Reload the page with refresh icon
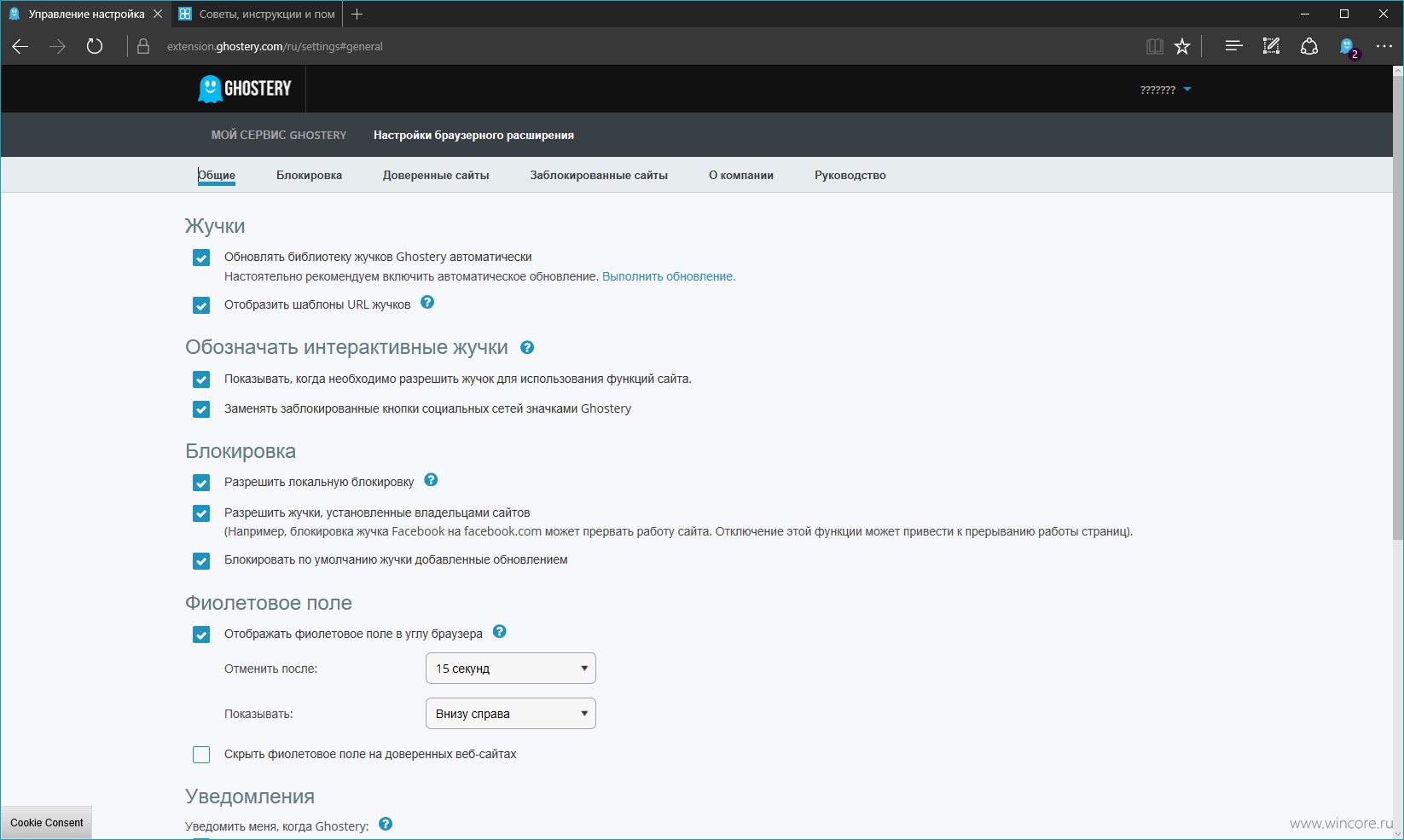 coord(95,47)
